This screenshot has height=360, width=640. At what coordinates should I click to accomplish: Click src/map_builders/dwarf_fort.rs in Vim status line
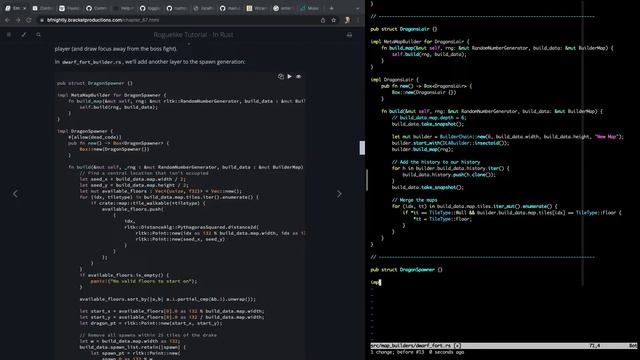pos(411,345)
